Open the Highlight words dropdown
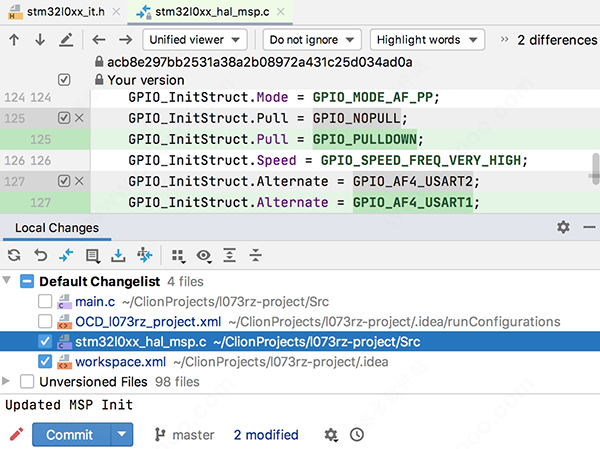The width and height of the screenshot is (600, 449). tap(427, 40)
